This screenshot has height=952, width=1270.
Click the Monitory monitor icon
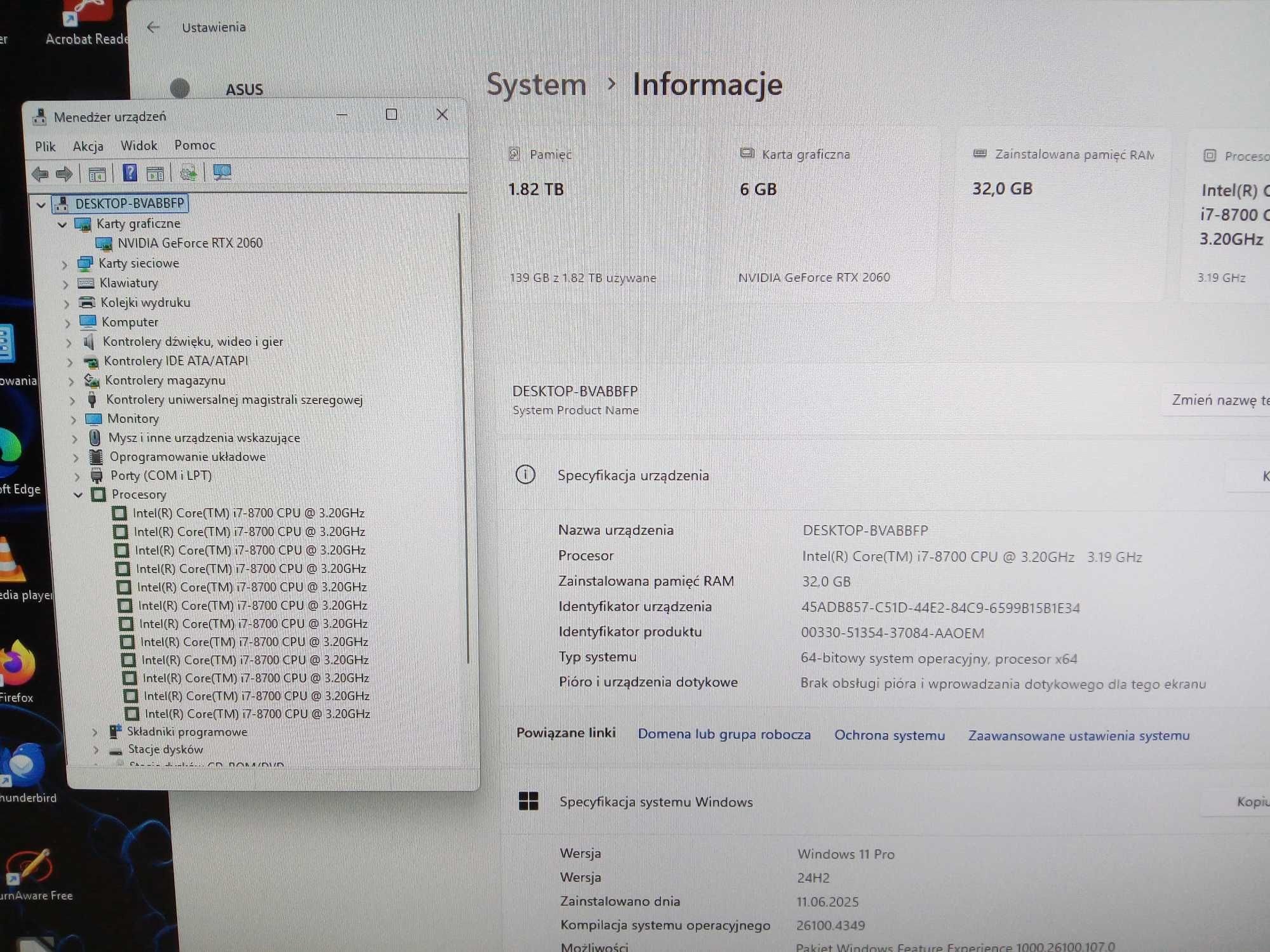pyautogui.click(x=93, y=419)
